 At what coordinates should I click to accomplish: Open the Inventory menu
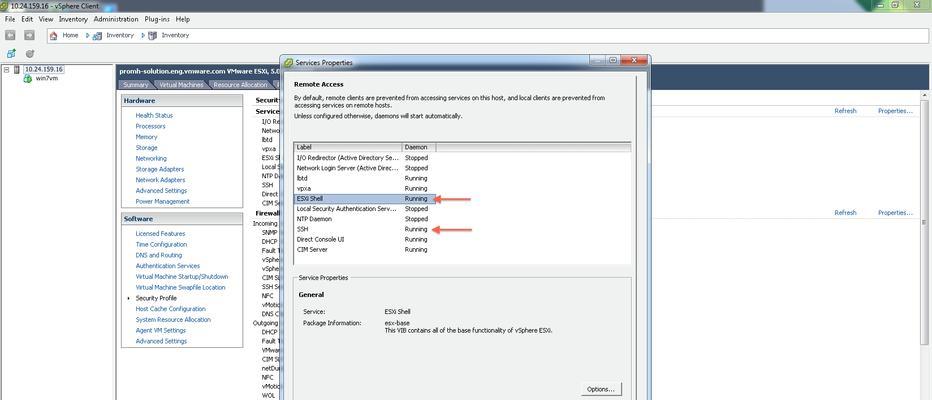point(73,19)
